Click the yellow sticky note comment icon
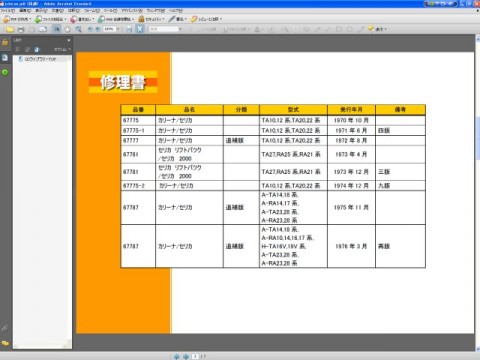The width and height of the screenshot is (480, 360). (370, 29)
